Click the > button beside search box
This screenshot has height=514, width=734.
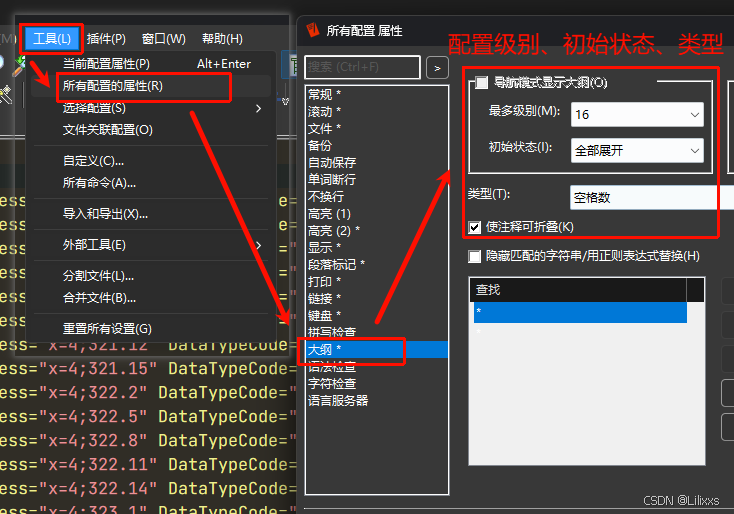tap(437, 68)
